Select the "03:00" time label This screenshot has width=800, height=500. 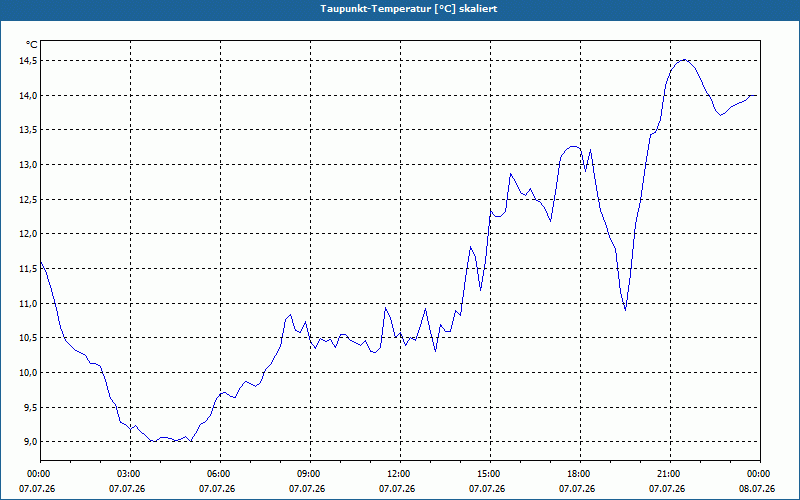[x=127, y=474]
